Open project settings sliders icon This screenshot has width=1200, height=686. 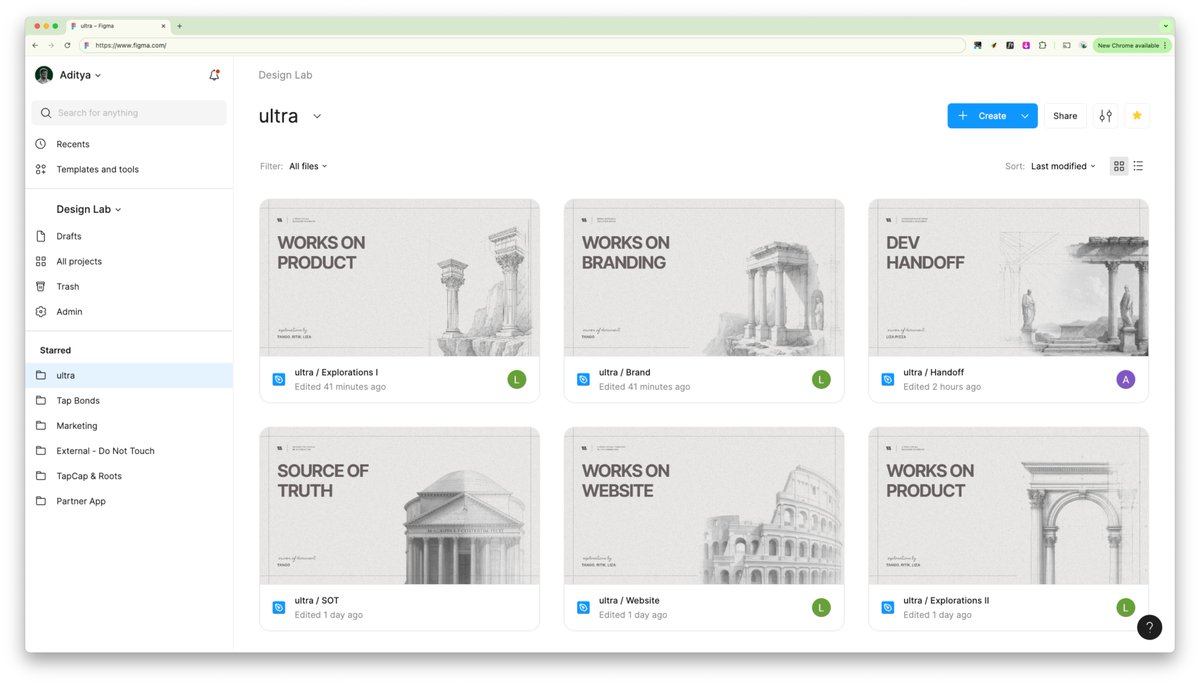(x=1105, y=116)
